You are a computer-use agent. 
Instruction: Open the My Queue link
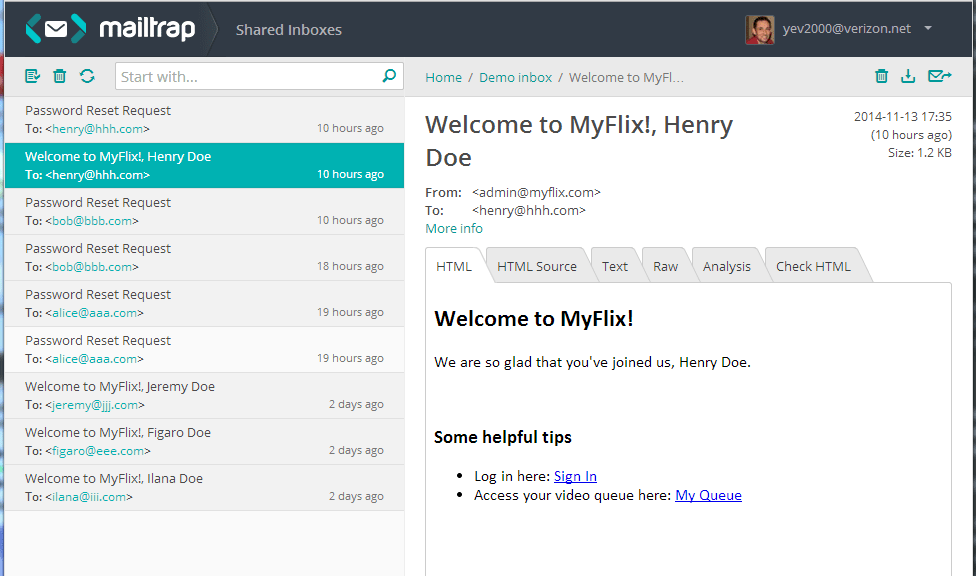click(x=708, y=495)
